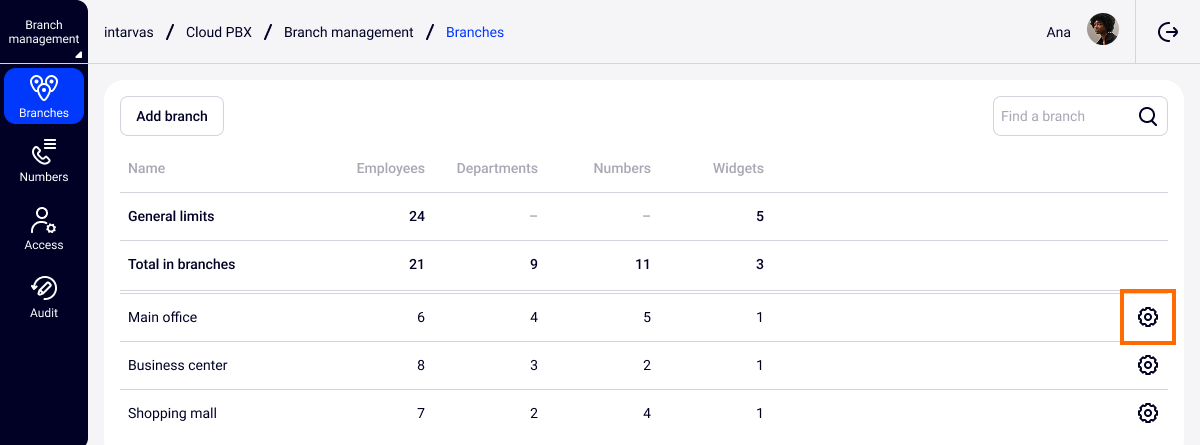This screenshot has width=1200, height=445.
Task: Click the search magnifier icon
Action: tap(1147, 116)
